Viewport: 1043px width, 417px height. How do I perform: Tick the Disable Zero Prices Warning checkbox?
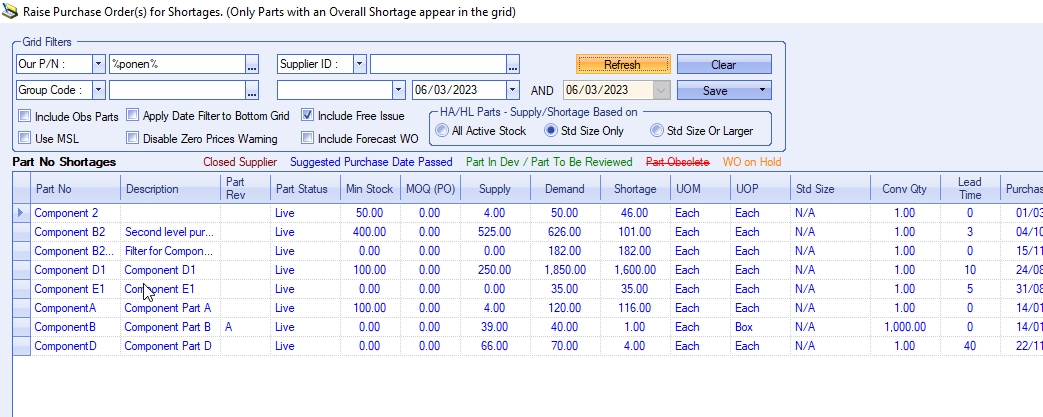click(133, 138)
